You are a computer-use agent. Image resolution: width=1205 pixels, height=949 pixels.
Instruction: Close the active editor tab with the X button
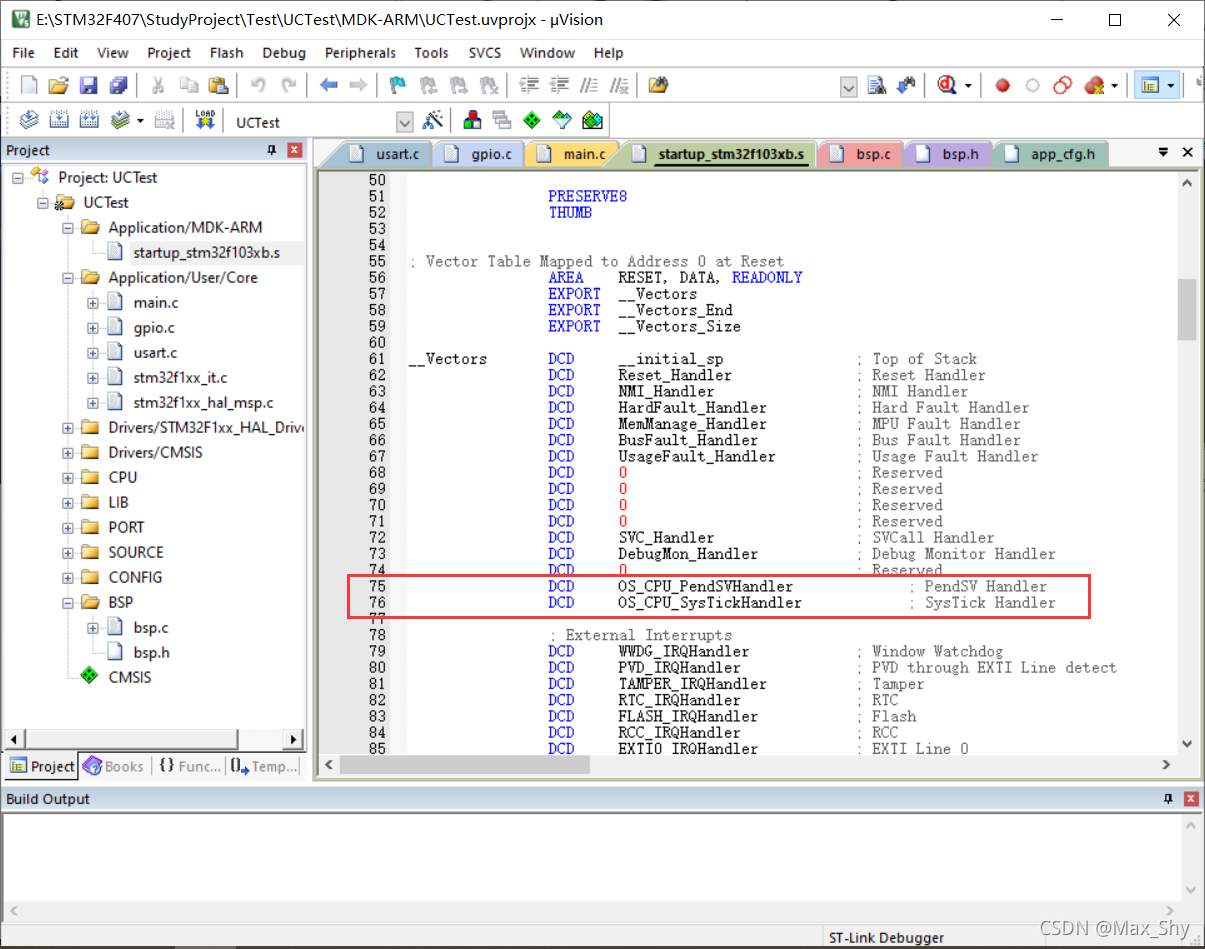(x=1188, y=153)
